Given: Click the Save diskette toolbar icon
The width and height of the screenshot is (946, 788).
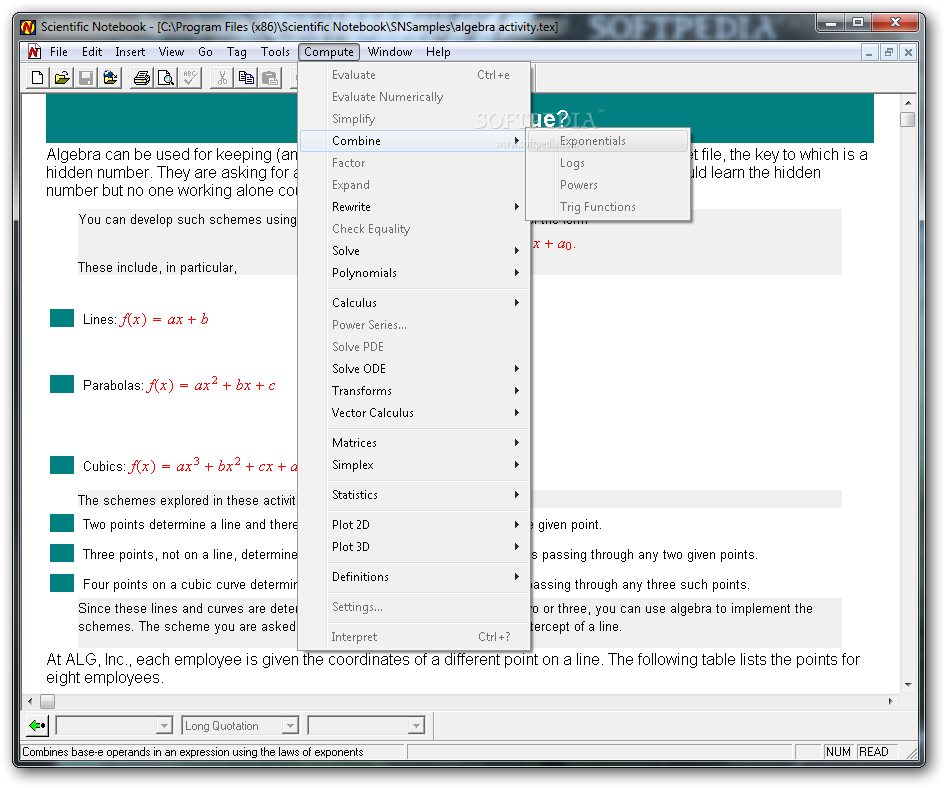Looking at the screenshot, I should pyautogui.click(x=86, y=78).
